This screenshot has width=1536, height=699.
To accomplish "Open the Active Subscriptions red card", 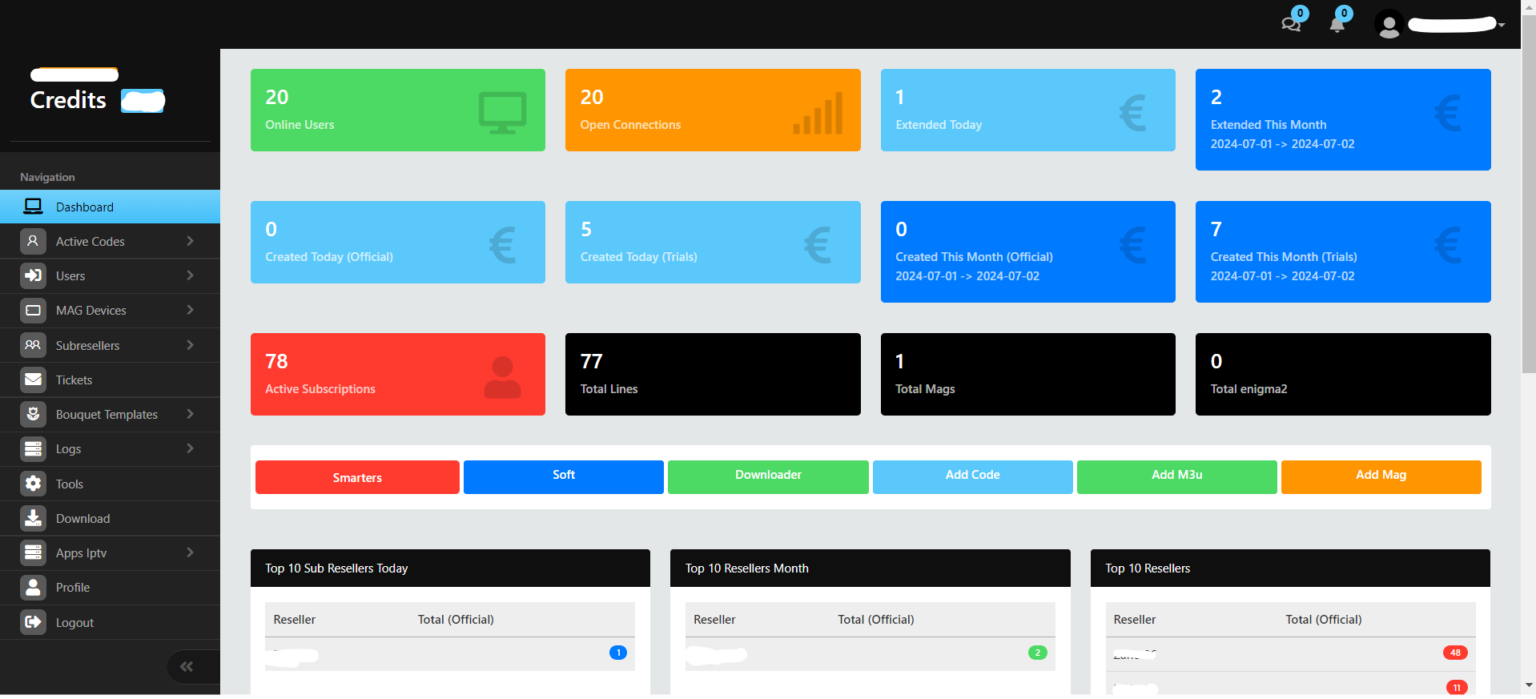I will (x=398, y=374).
